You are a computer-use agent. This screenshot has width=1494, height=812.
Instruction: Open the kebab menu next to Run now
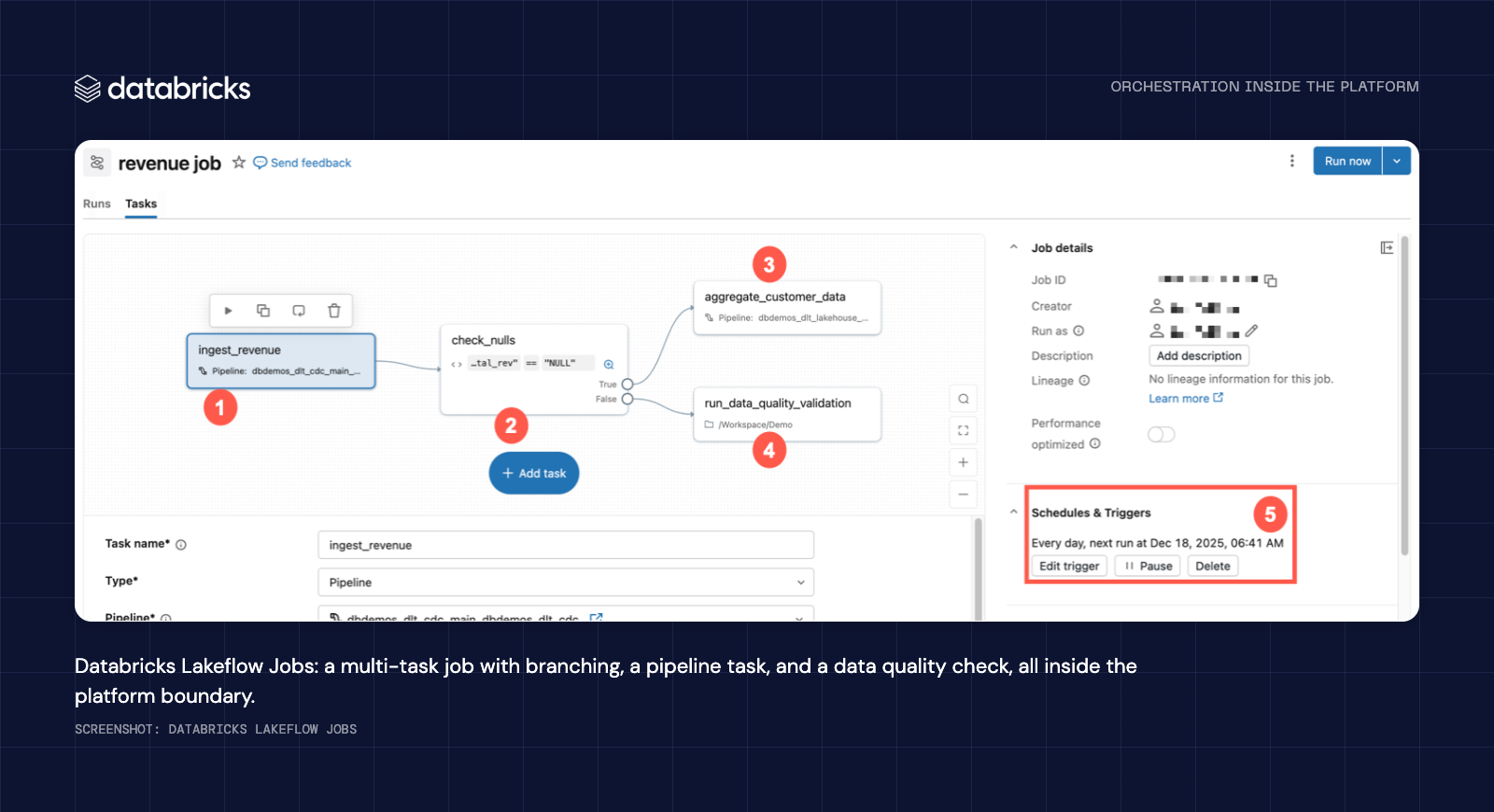(1292, 161)
